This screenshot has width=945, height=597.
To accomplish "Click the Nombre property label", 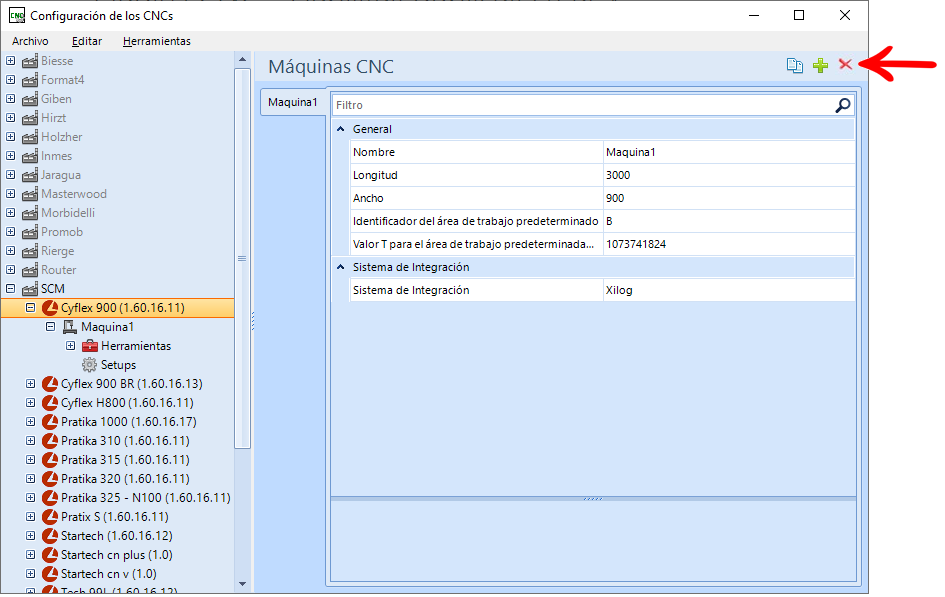I will (x=374, y=152).
